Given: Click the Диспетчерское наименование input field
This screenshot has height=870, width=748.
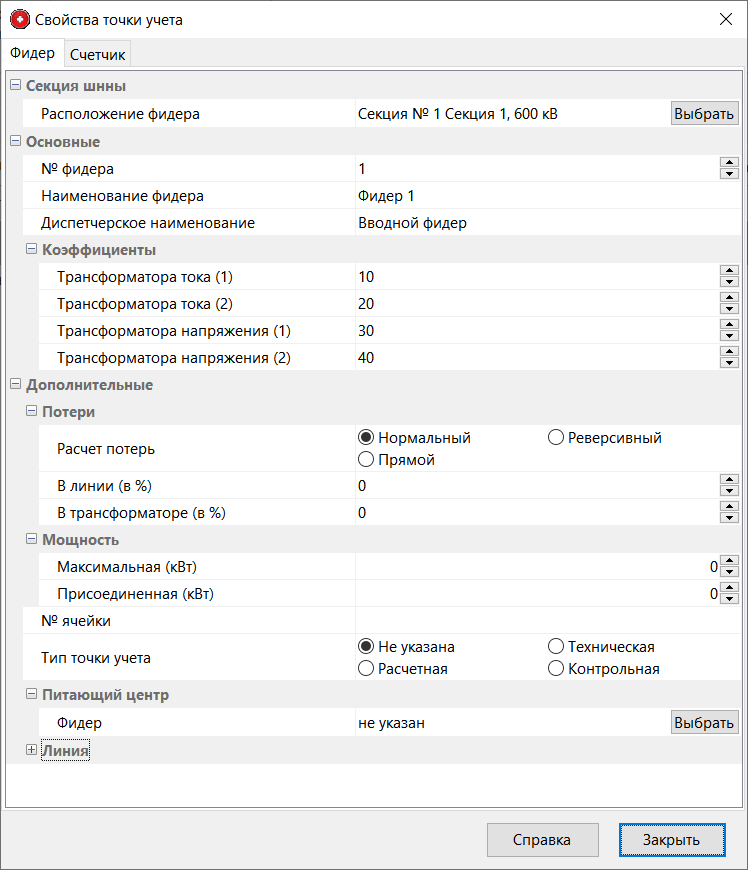Looking at the screenshot, I should tap(540, 223).
